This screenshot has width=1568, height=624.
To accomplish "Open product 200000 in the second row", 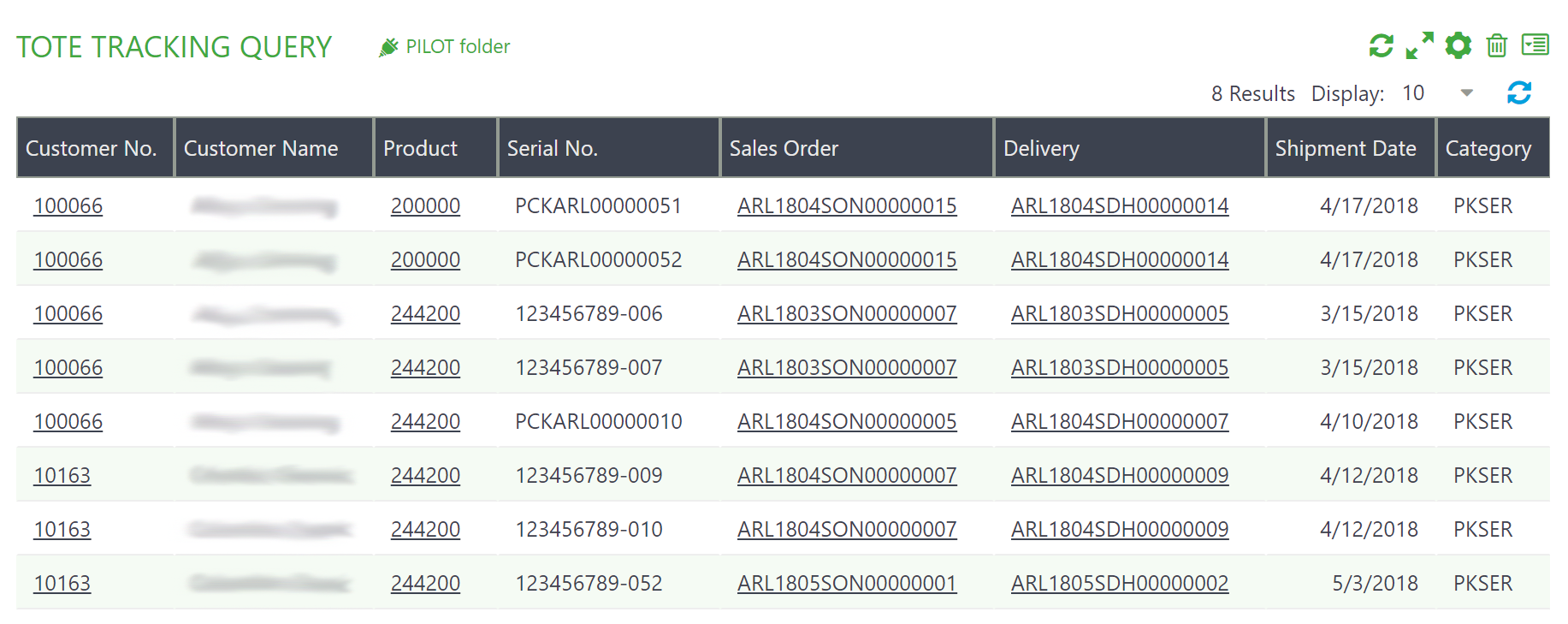I will click(x=425, y=259).
